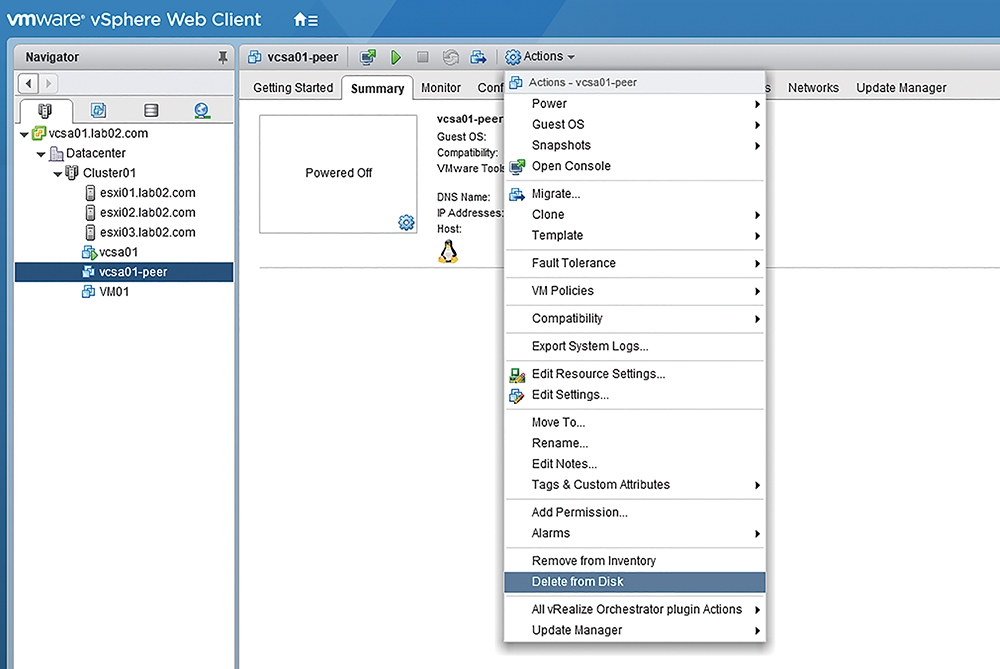Viewport: 1000px width, 669px height.
Task: Select Remove from Inventory
Action: [635, 561]
